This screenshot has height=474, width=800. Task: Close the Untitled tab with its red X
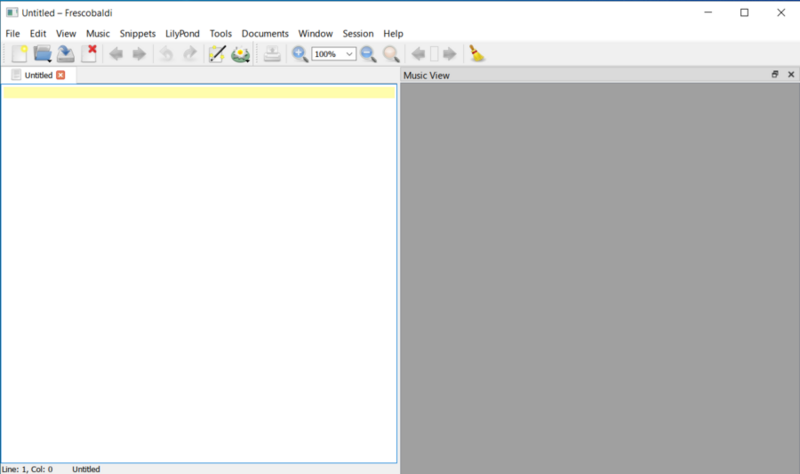(61, 75)
